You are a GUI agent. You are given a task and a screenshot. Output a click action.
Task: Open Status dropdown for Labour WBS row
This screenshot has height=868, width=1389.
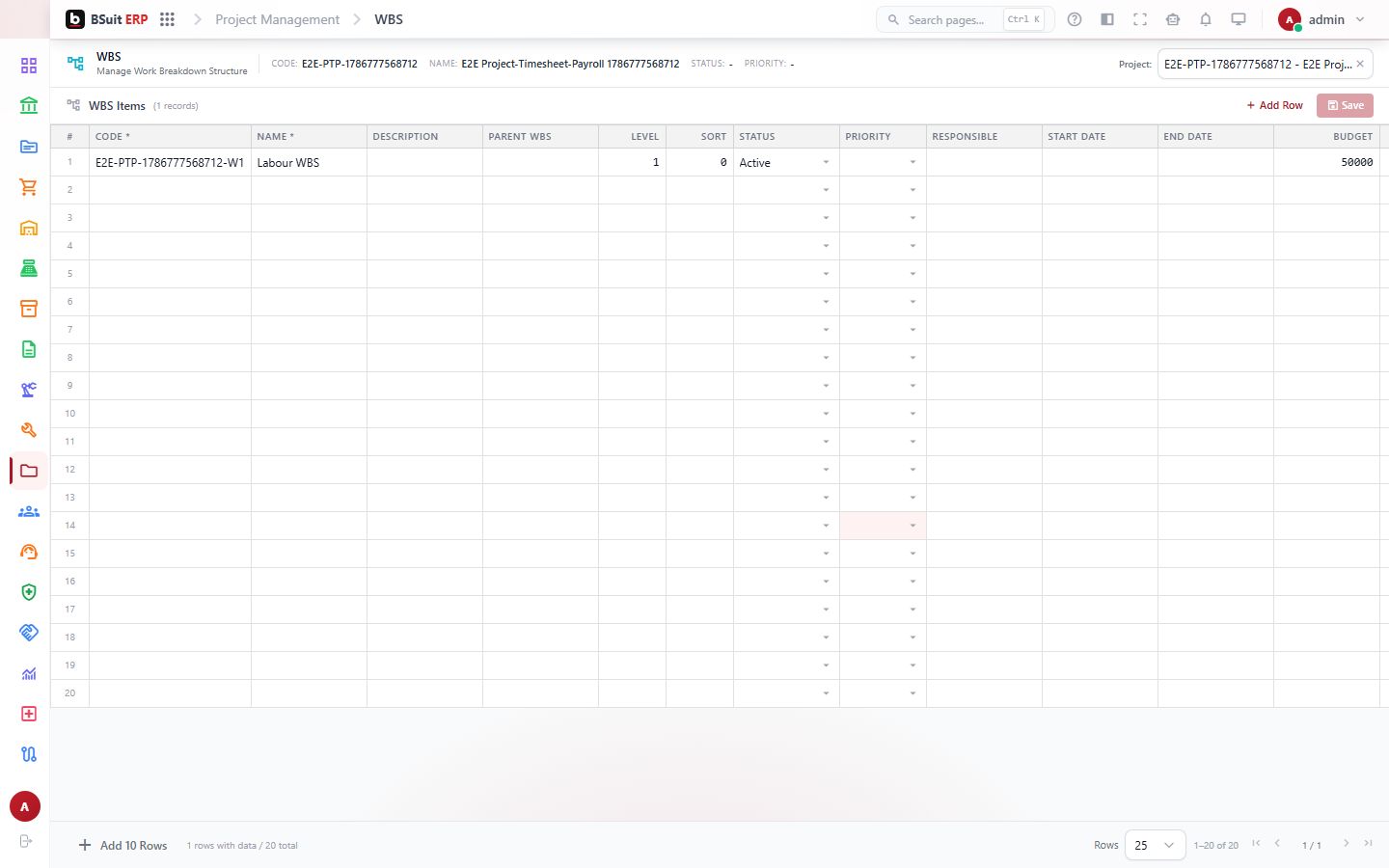826,162
